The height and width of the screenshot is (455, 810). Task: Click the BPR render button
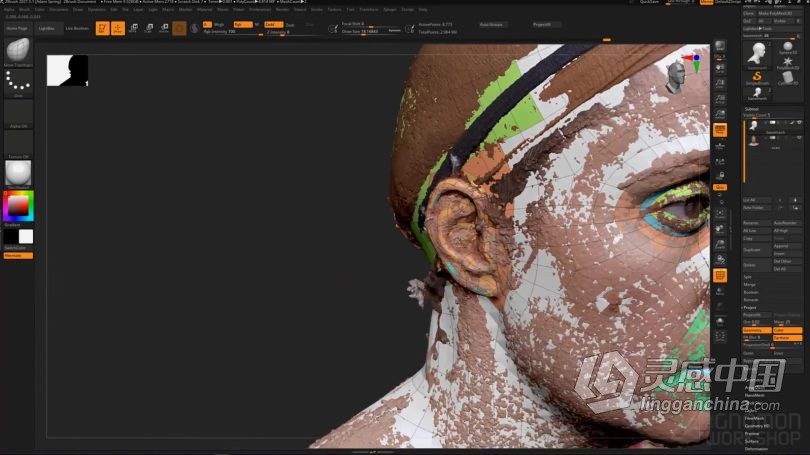(720, 47)
